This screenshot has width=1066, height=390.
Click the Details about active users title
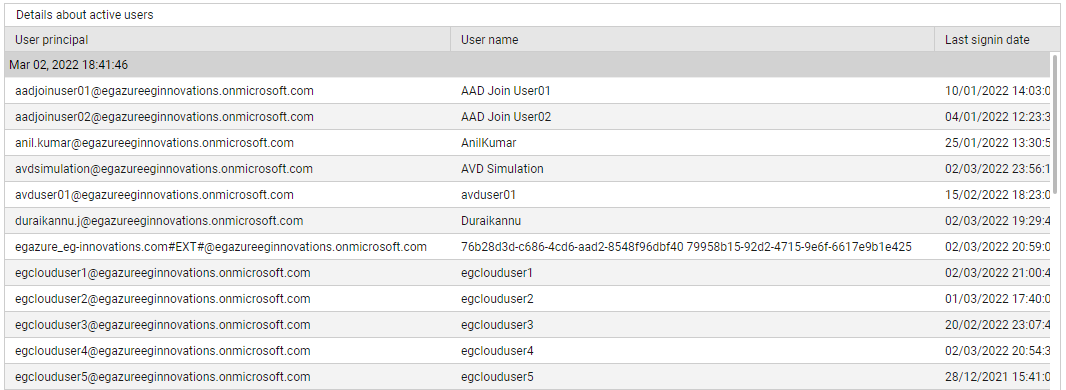point(85,15)
